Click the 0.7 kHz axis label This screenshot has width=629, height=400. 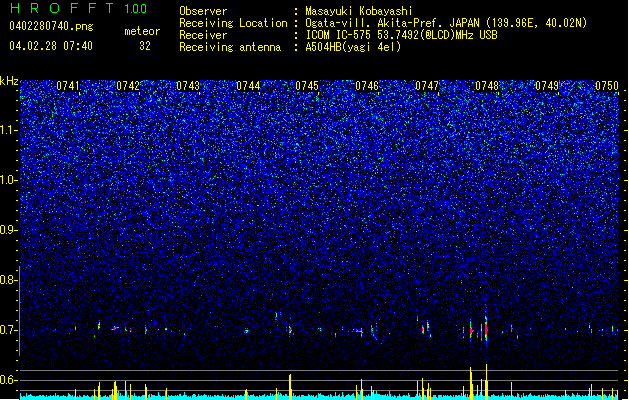[x=8, y=330]
